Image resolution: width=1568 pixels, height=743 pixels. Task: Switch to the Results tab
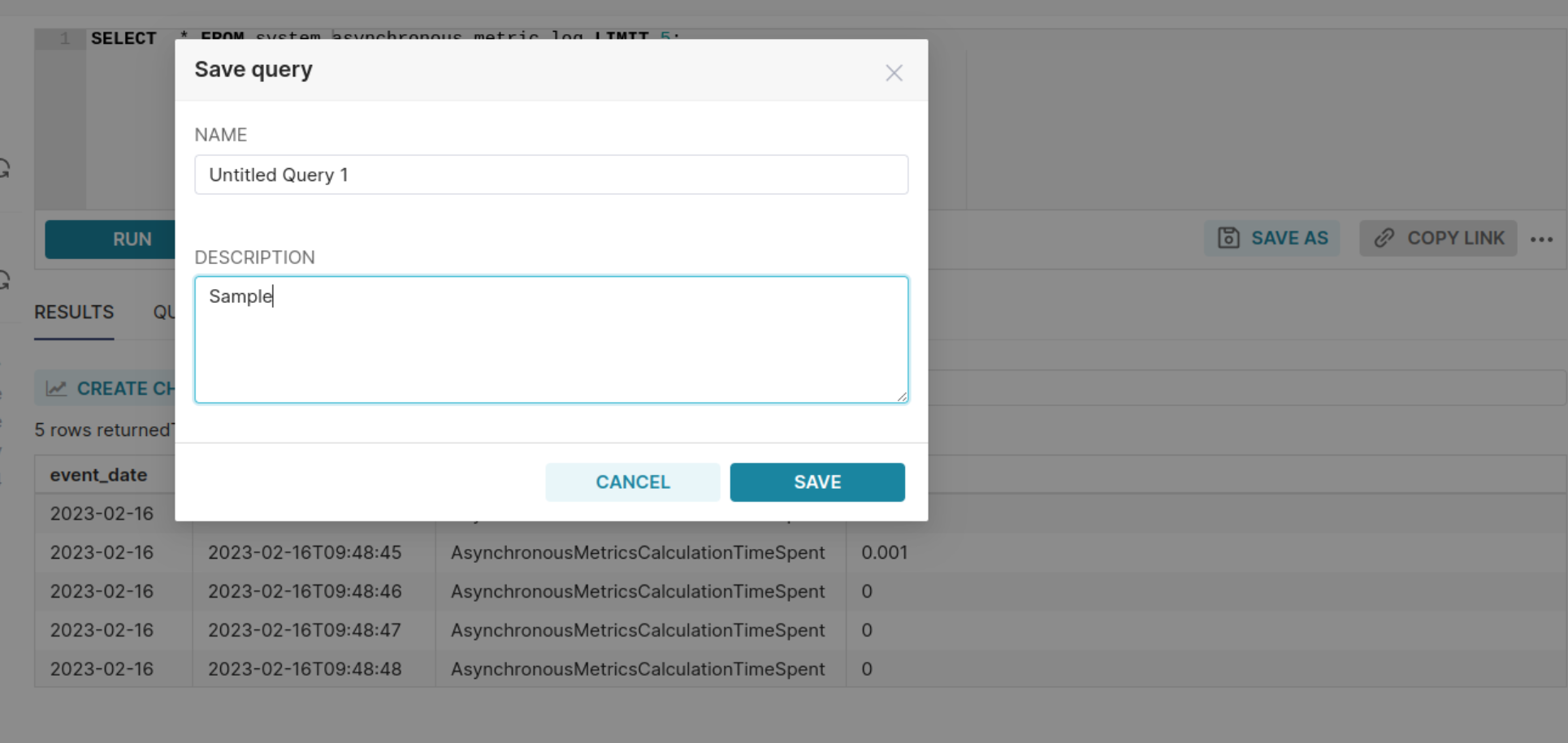point(73,312)
